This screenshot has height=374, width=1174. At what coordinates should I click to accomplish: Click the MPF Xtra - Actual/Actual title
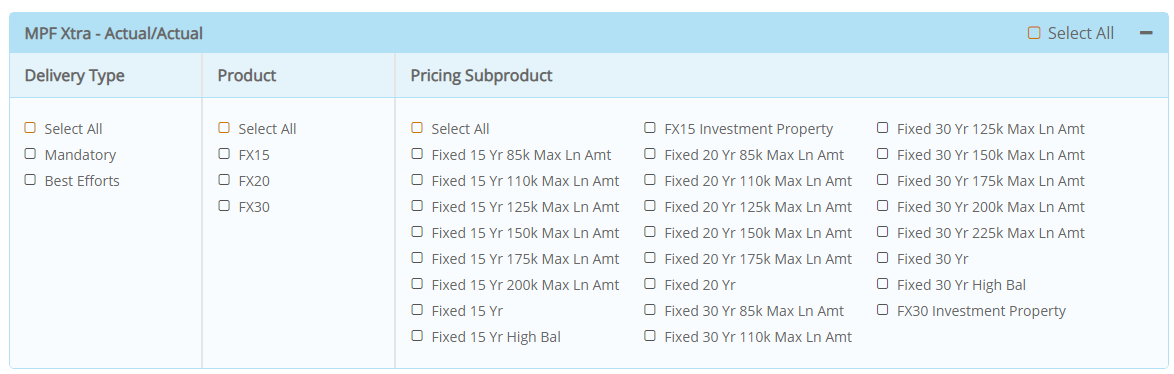pos(114,34)
